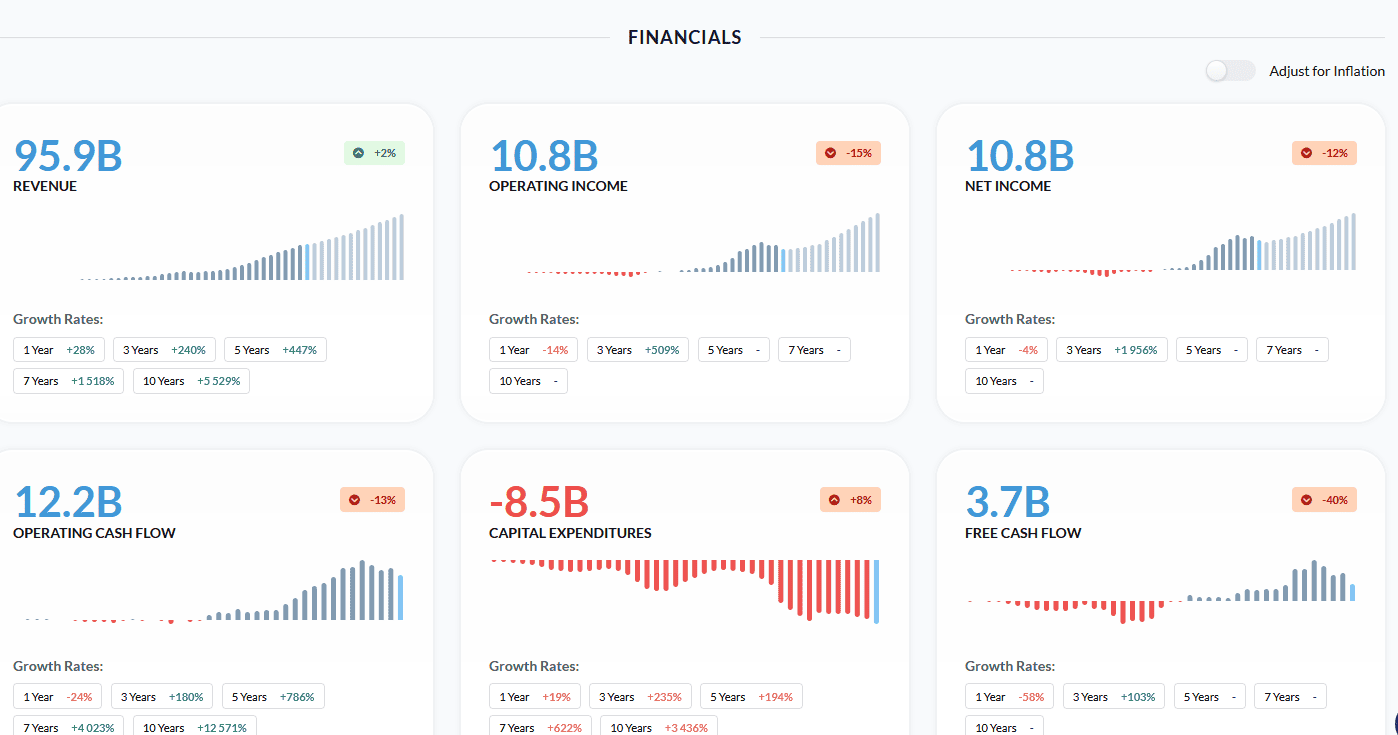
Task: Click the OPERATING INCOME card label
Action: coord(558,186)
